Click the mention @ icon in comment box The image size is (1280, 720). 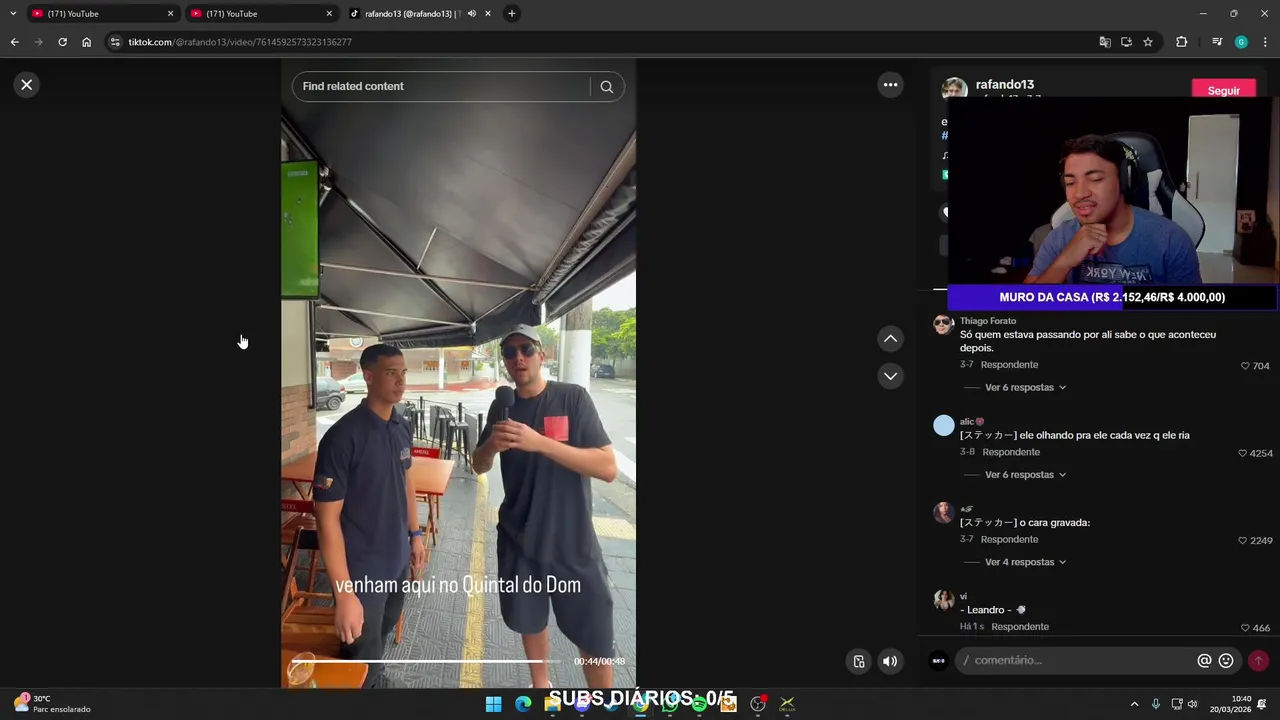click(1204, 661)
